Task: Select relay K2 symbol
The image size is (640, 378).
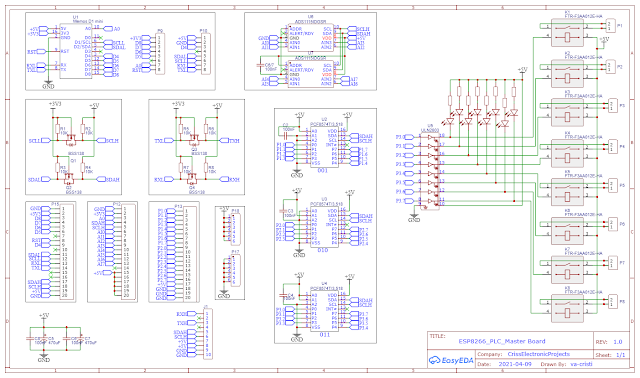Action: click(567, 73)
